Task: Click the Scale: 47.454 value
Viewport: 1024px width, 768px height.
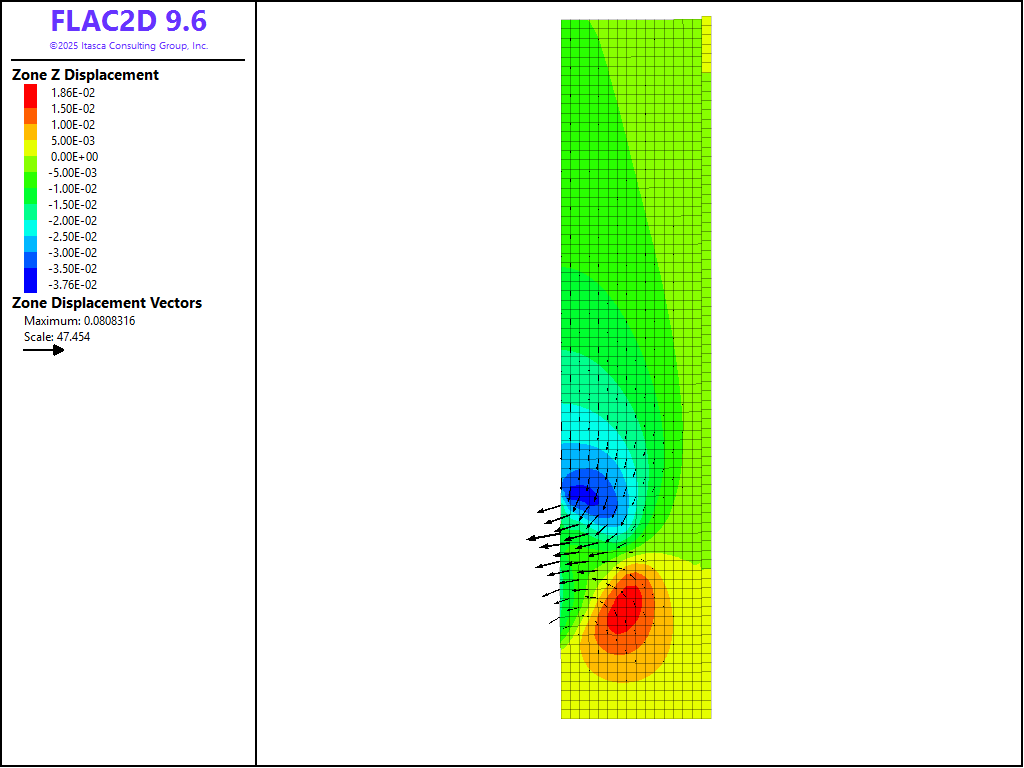Action: 57,337
